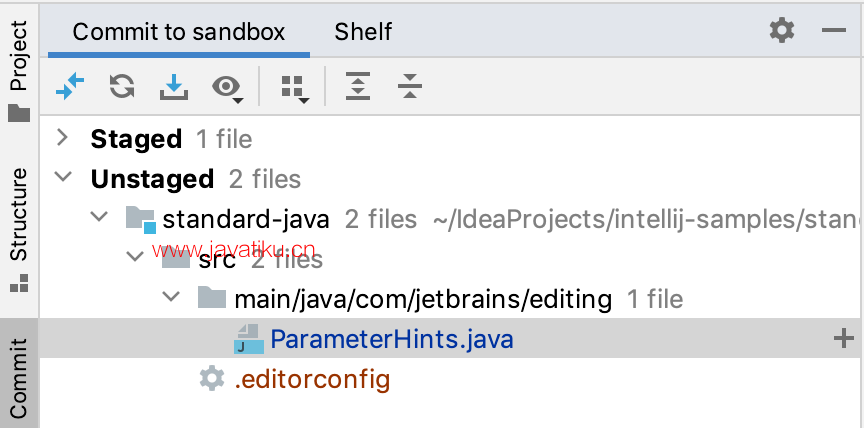Collapse the Unstaged node
864x428 pixels.
[63, 177]
